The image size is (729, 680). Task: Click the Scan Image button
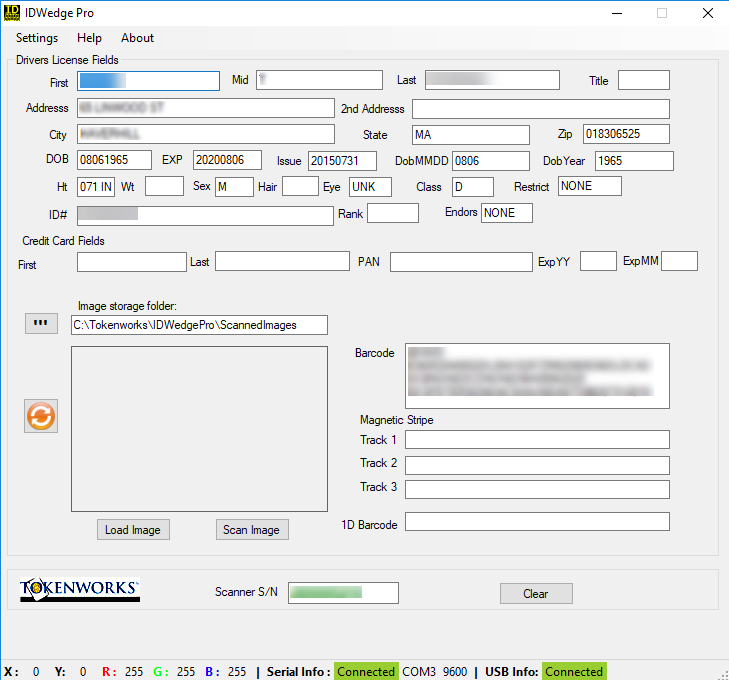pos(252,530)
